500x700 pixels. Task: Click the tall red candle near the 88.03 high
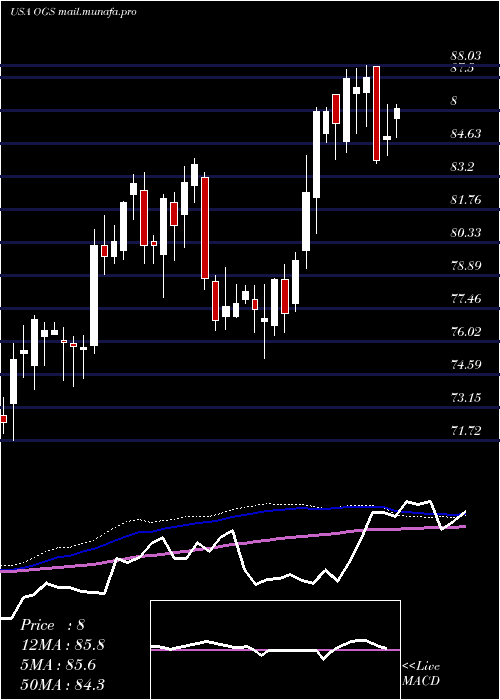(376, 113)
